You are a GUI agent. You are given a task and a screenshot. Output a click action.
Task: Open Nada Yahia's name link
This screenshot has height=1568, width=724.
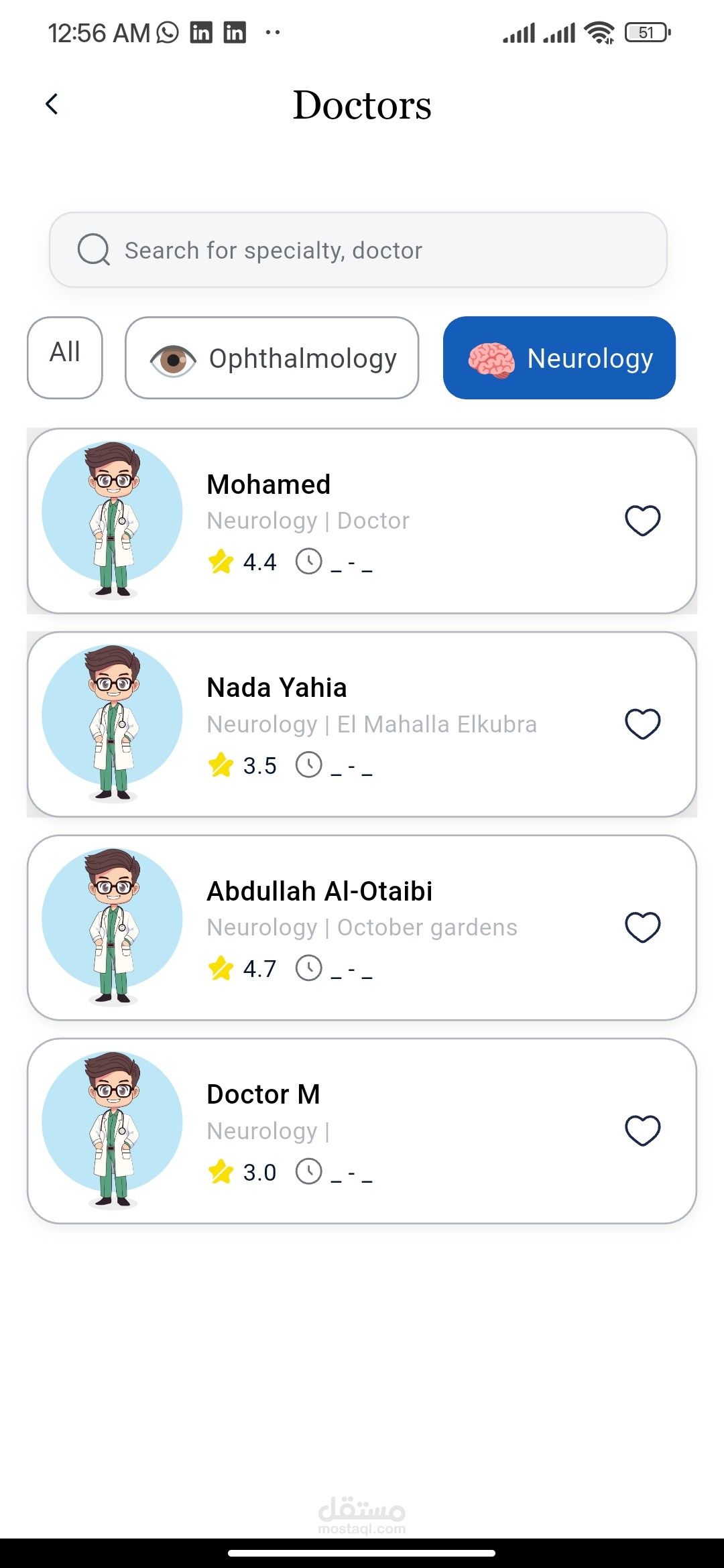point(276,688)
